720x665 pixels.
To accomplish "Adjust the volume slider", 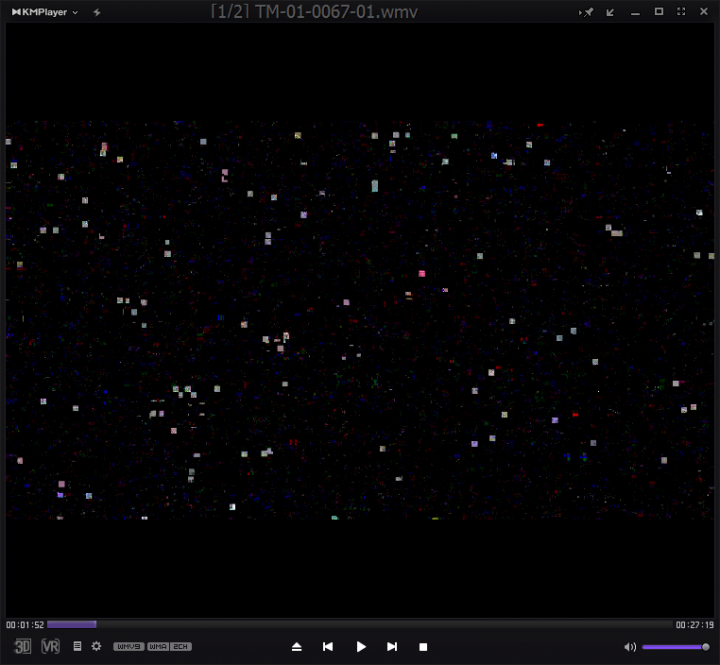I will click(675, 647).
